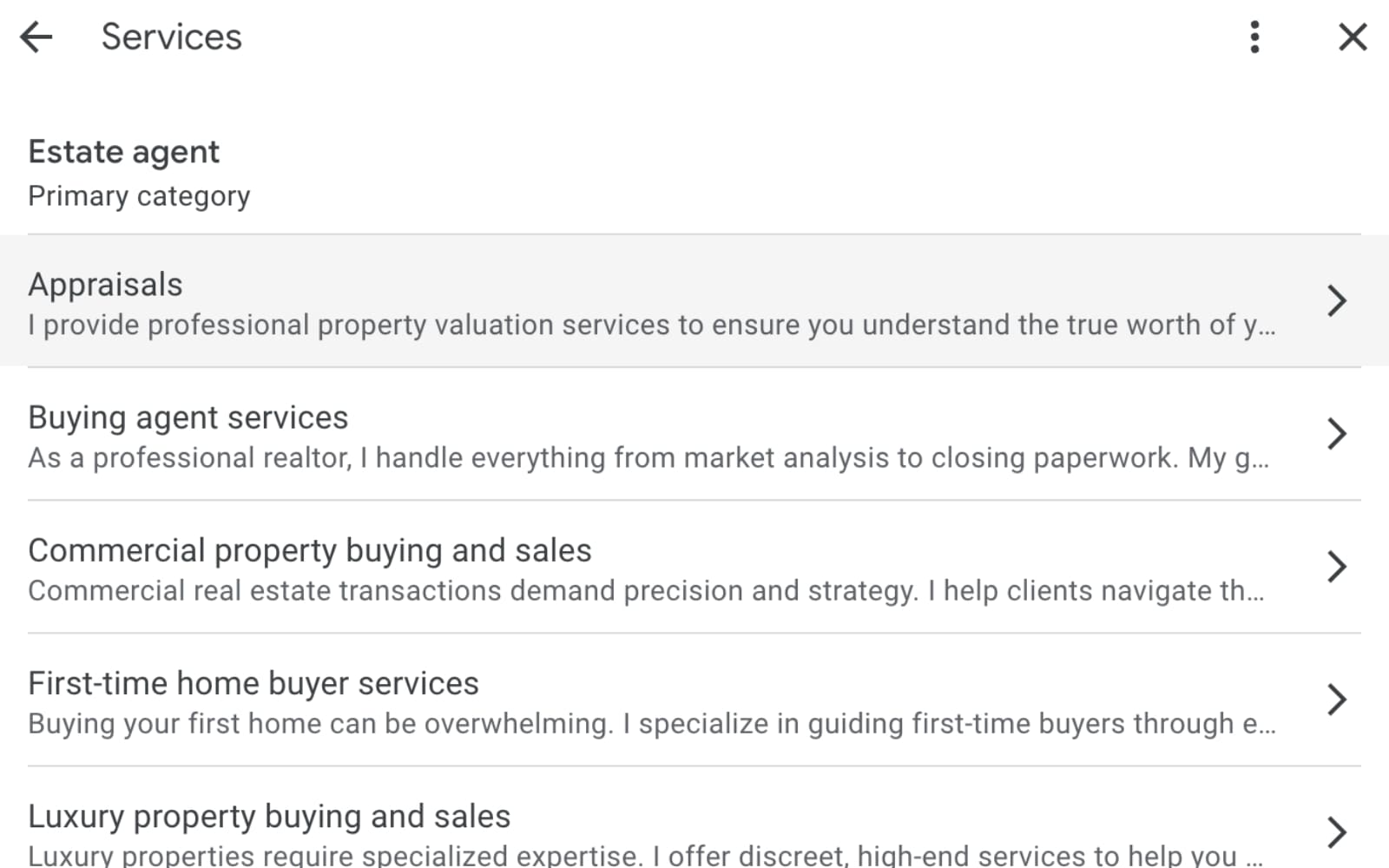This screenshot has height=868, width=1389.
Task: Open the three-dot more options menu
Action: (x=1254, y=37)
